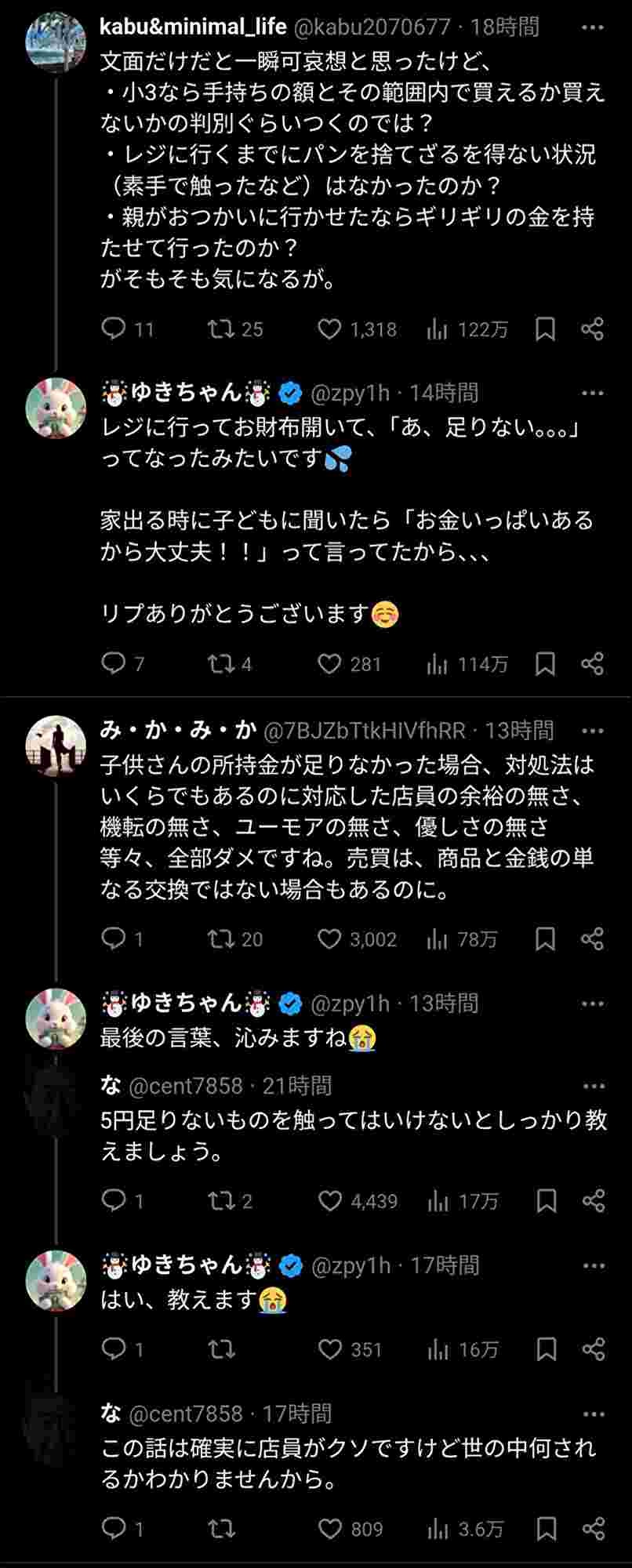Open more menu on み・か・み・か's tweet
Viewport: 632px width, 1568px height.
point(593,731)
